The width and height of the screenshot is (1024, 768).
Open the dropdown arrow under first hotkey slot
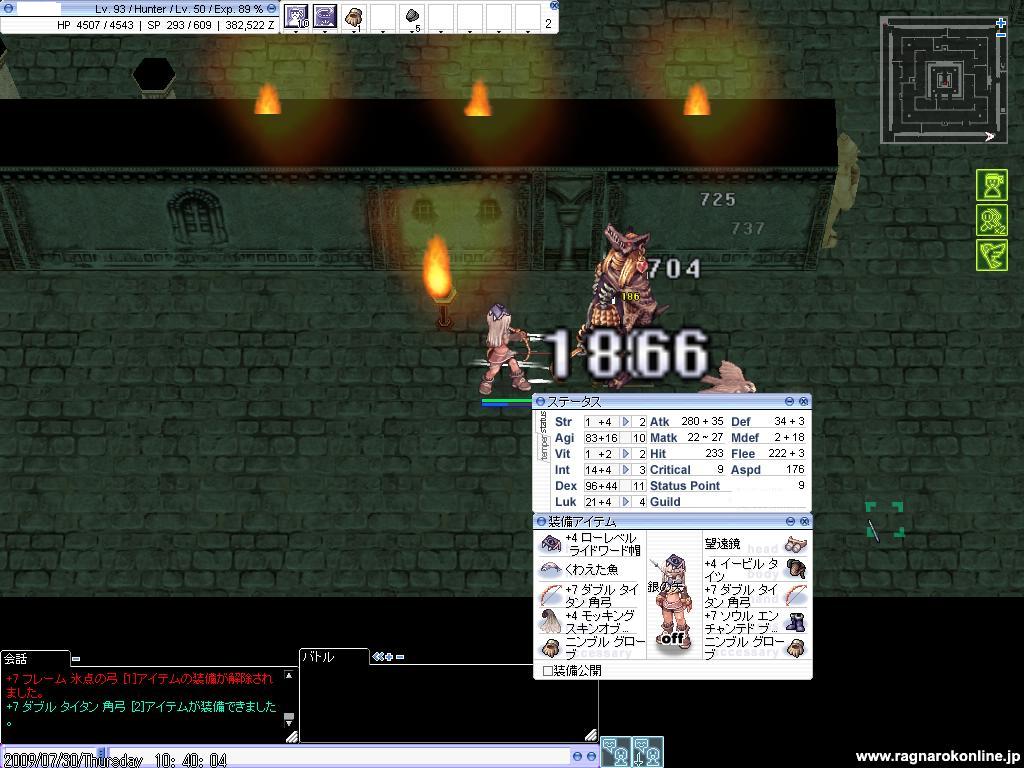[x=296, y=31]
